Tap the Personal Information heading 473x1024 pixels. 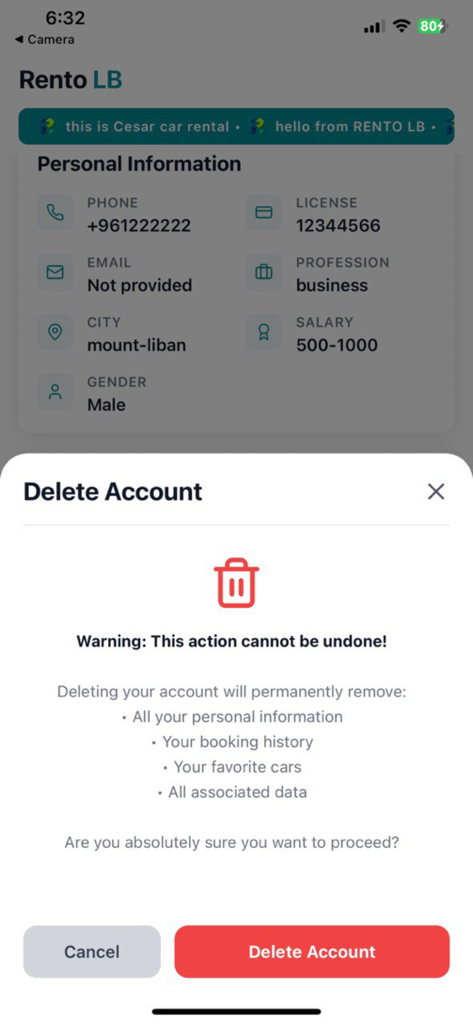point(139,163)
